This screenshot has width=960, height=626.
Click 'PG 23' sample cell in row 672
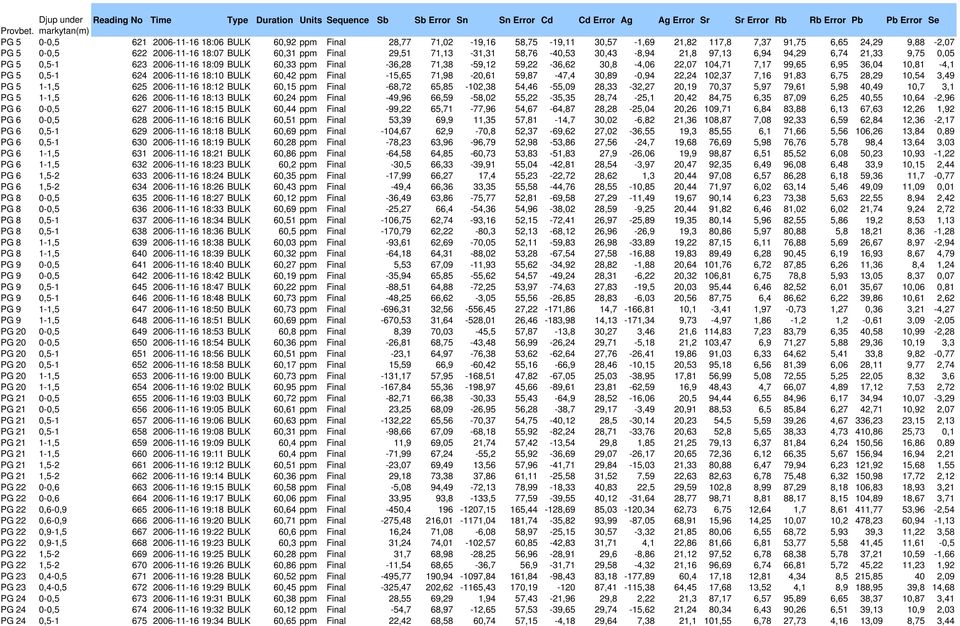click(x=13, y=587)
